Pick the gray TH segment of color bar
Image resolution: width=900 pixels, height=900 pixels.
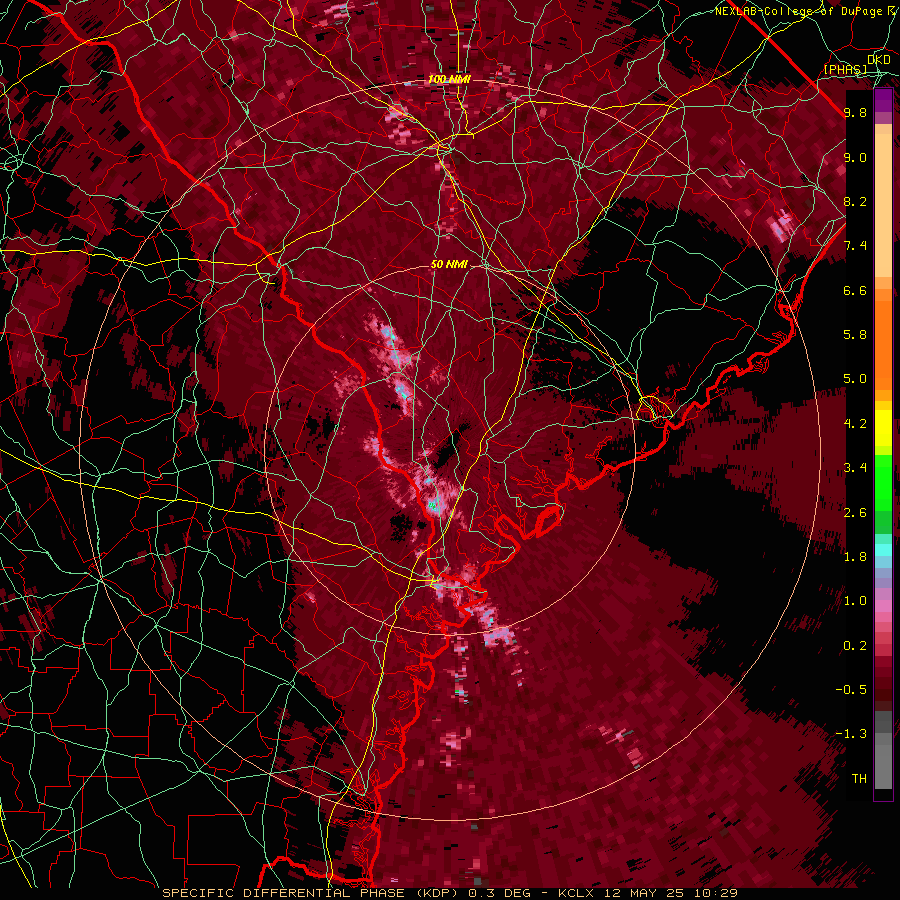click(883, 766)
